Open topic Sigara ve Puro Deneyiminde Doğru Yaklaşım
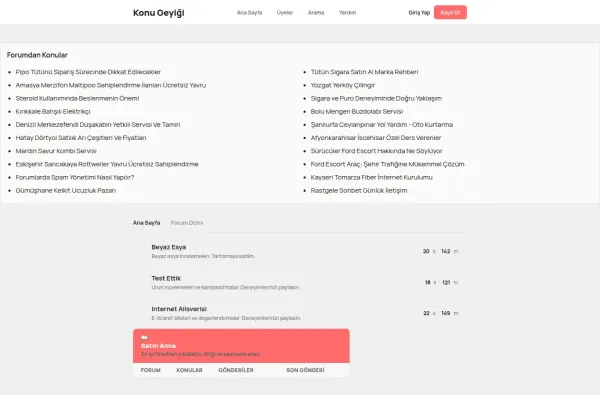 tap(376, 98)
